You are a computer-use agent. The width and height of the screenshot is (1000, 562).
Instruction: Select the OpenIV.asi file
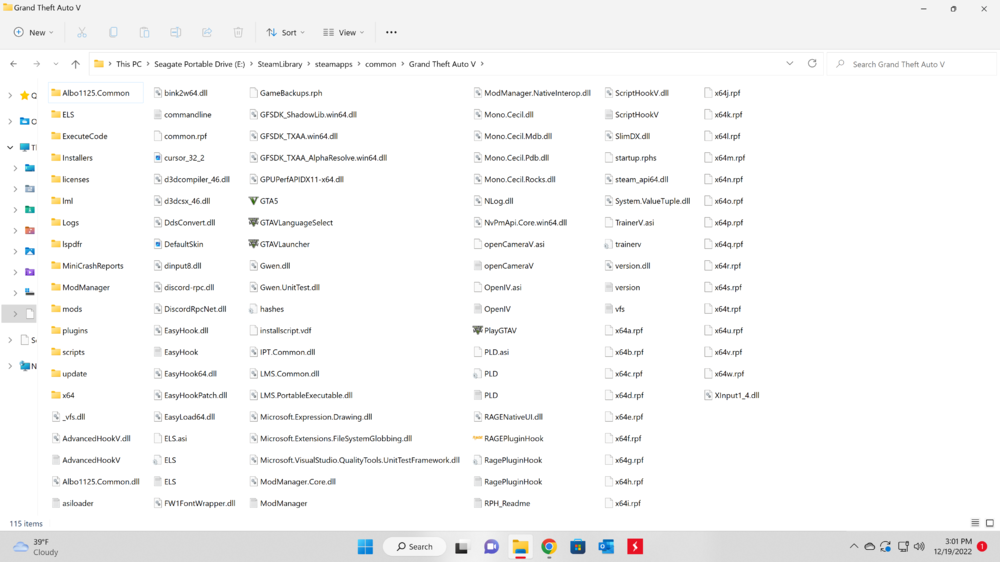(497, 288)
